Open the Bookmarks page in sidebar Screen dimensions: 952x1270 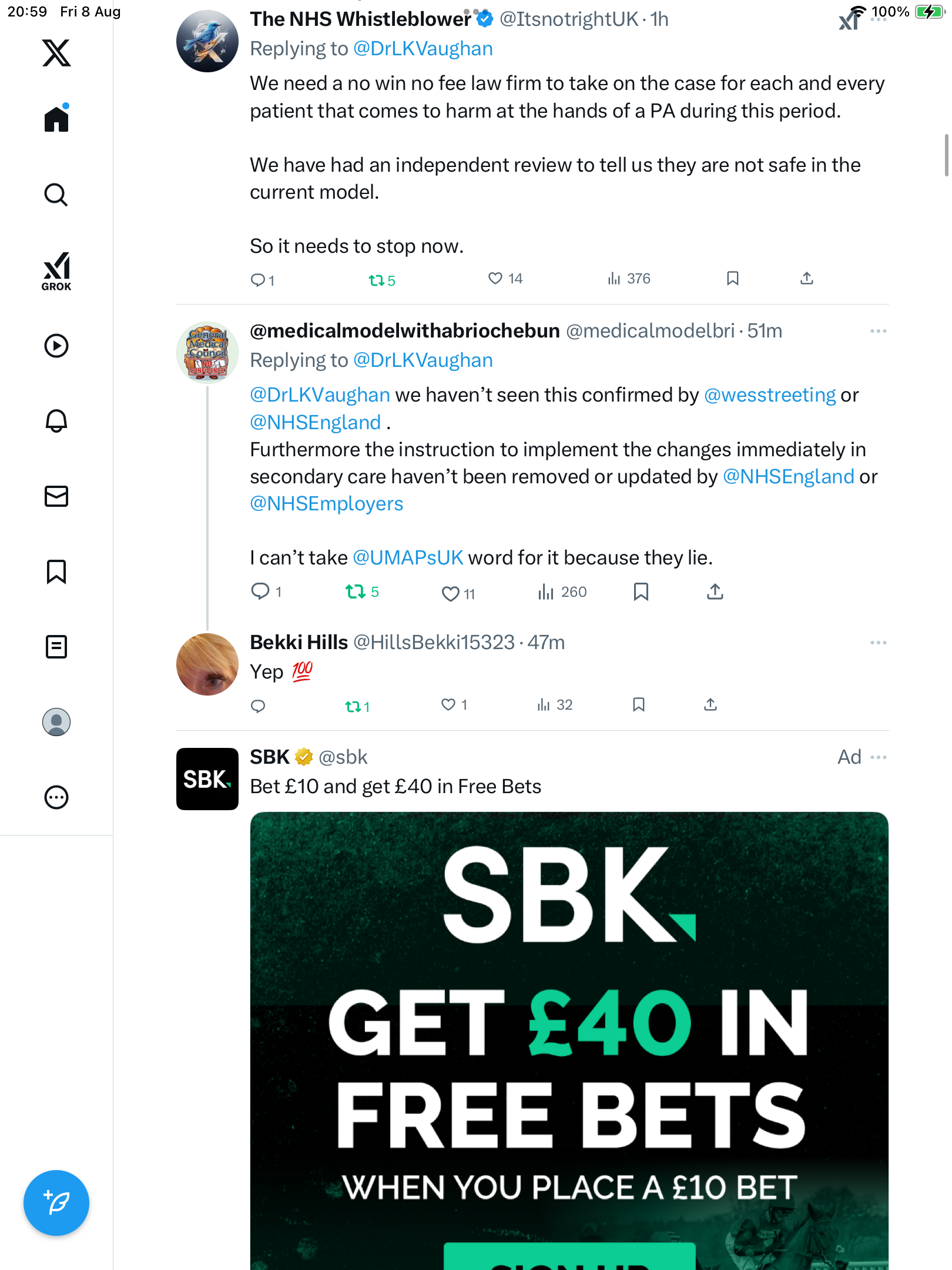tap(56, 571)
